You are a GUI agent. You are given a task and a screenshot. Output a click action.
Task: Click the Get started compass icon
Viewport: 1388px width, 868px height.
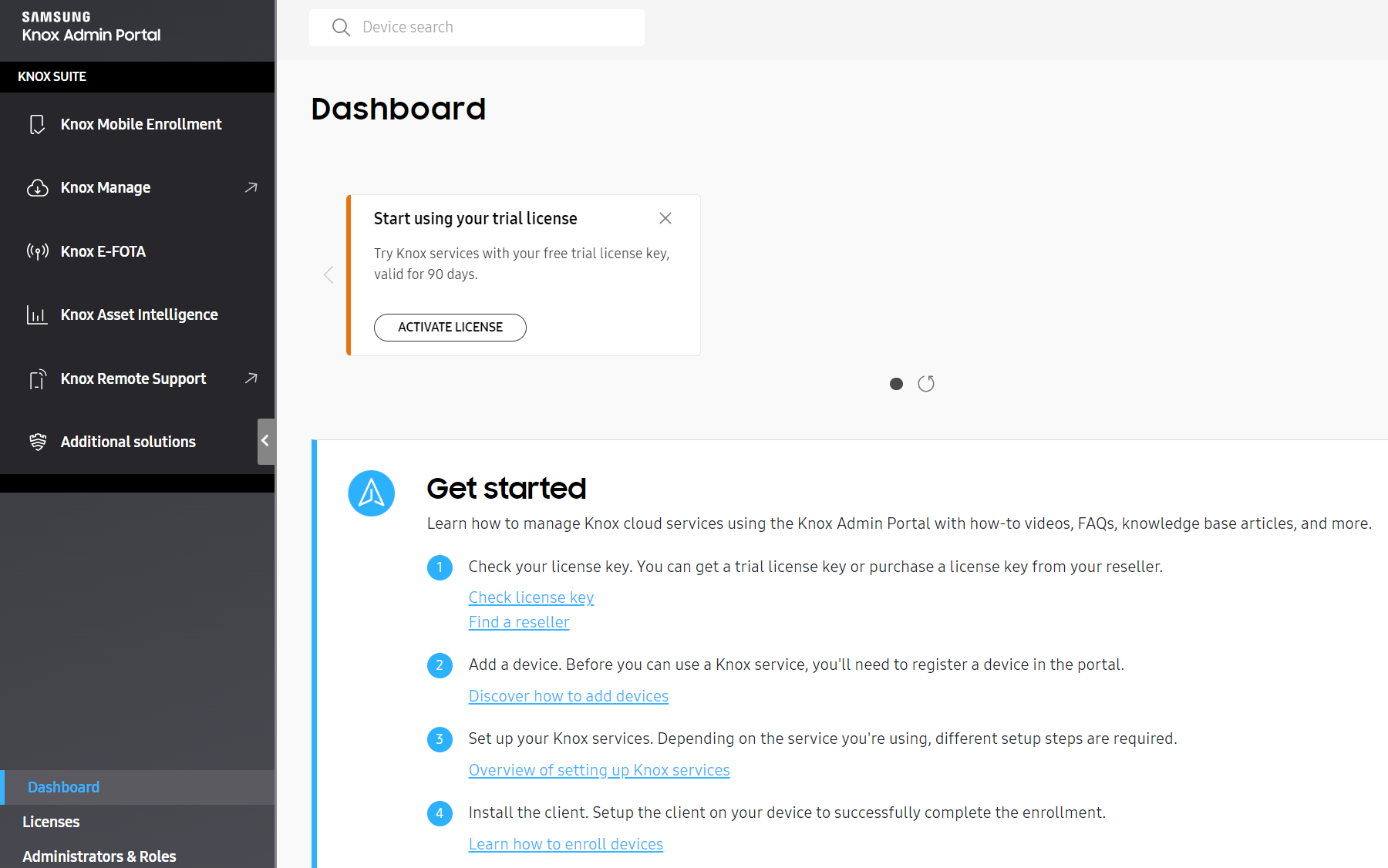click(x=372, y=493)
